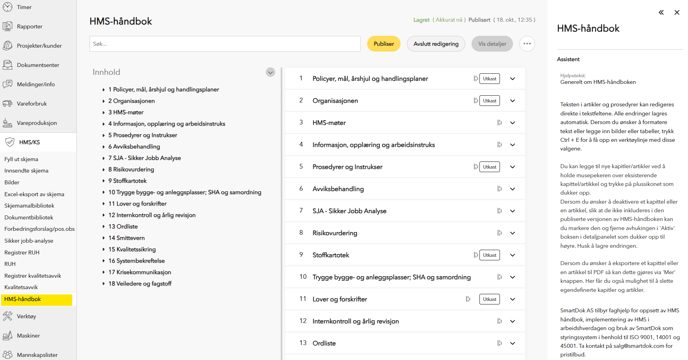Collapse assistant panel with double-arrow icon
Viewport: 688px width, 360px height.
[661, 12]
